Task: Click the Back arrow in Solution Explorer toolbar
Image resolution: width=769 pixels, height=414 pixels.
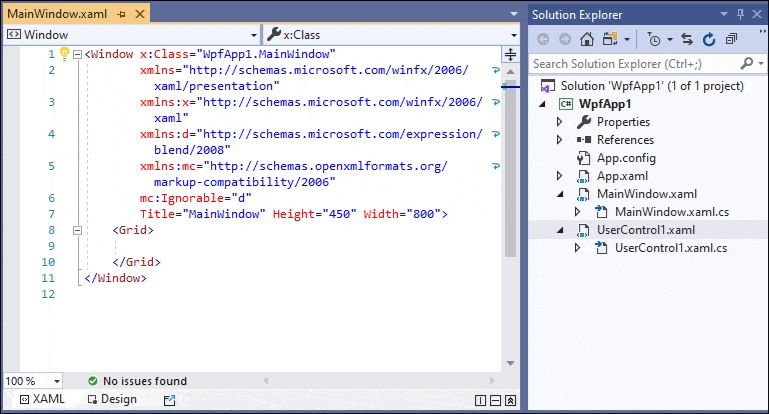Action: coord(543,39)
